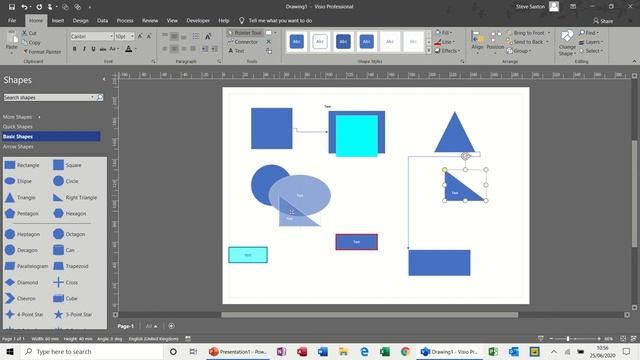Expand the Shape Styles gallery

[429, 51]
